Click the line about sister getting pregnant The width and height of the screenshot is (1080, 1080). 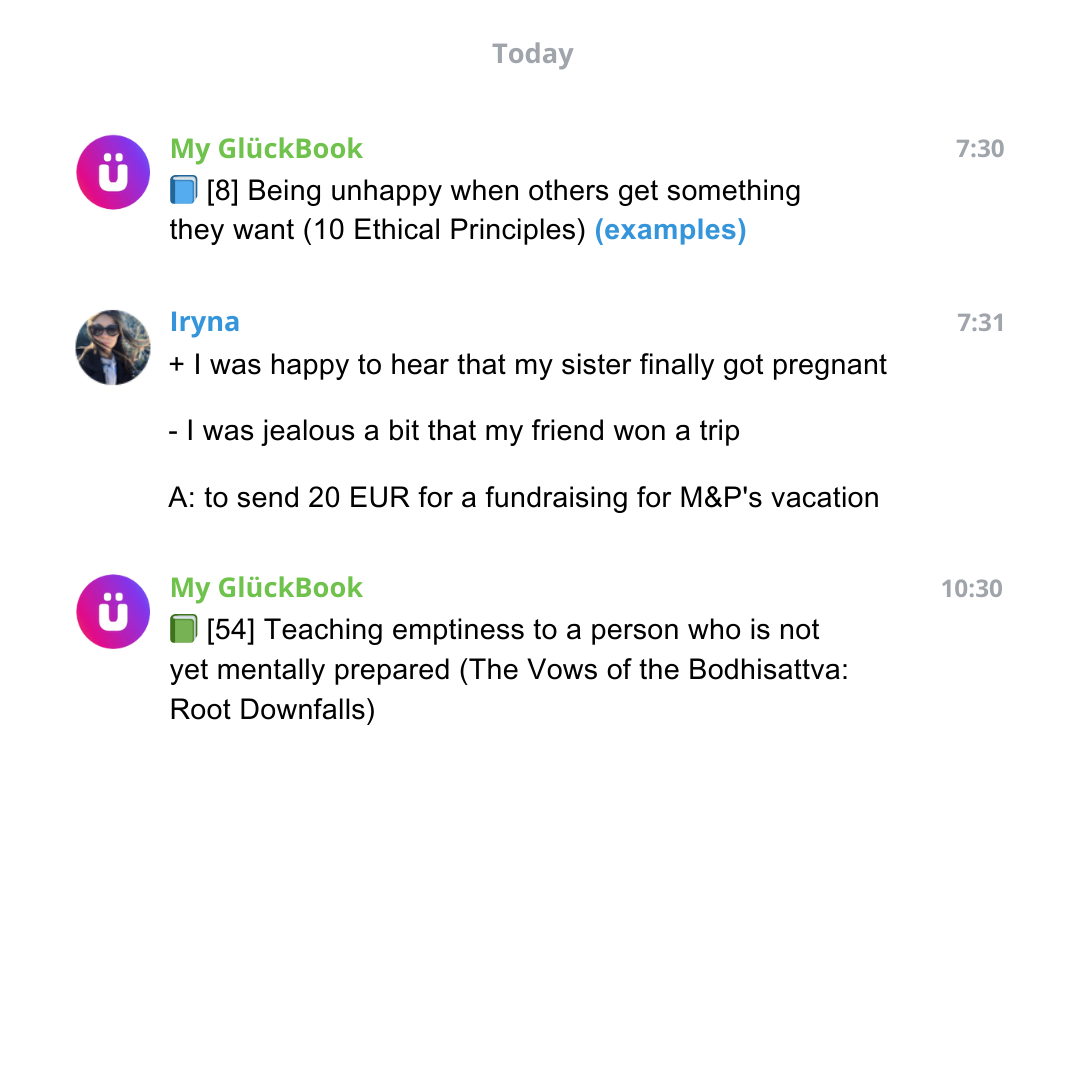pyautogui.click(x=528, y=364)
